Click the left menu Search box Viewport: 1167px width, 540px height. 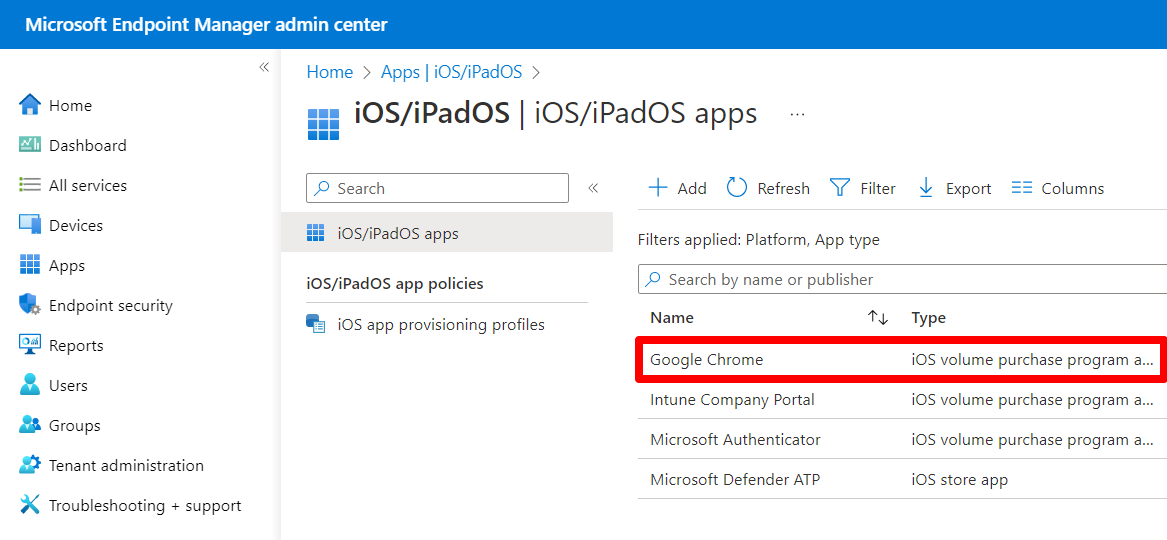click(437, 188)
